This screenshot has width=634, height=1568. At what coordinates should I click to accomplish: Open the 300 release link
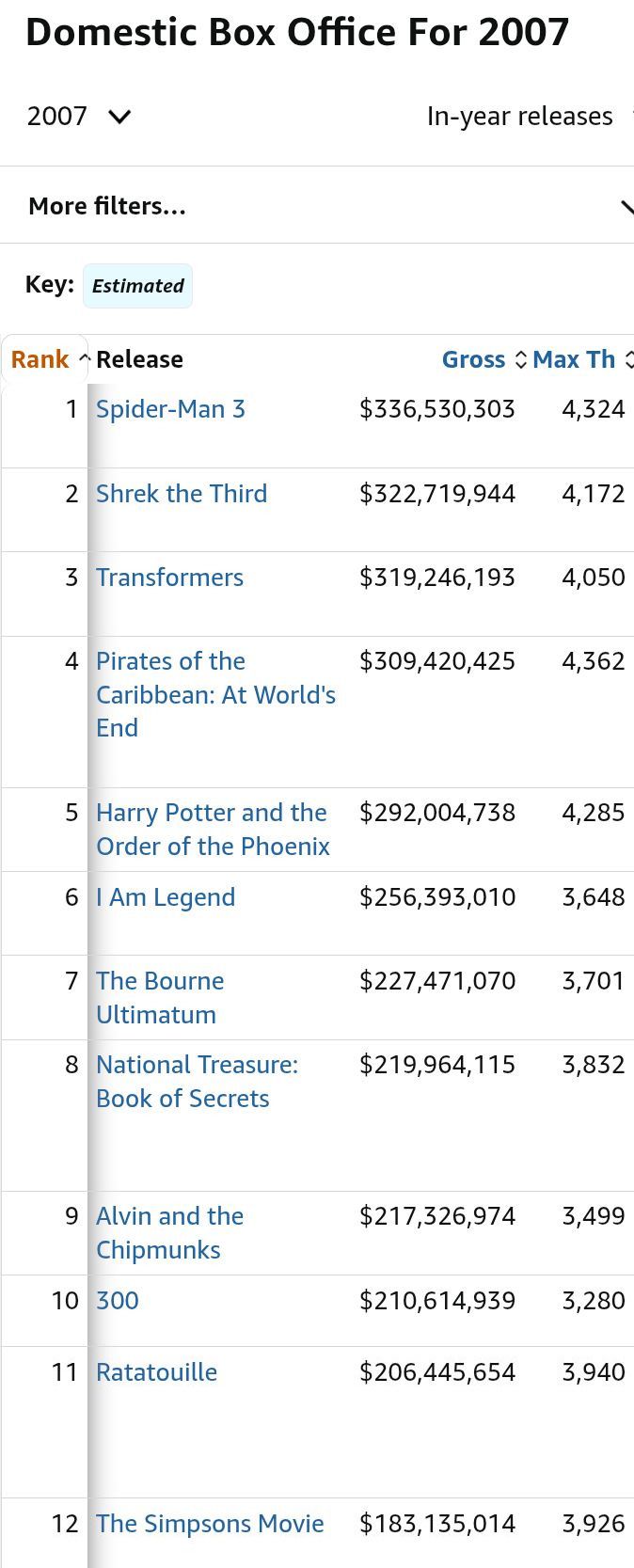point(118,1301)
